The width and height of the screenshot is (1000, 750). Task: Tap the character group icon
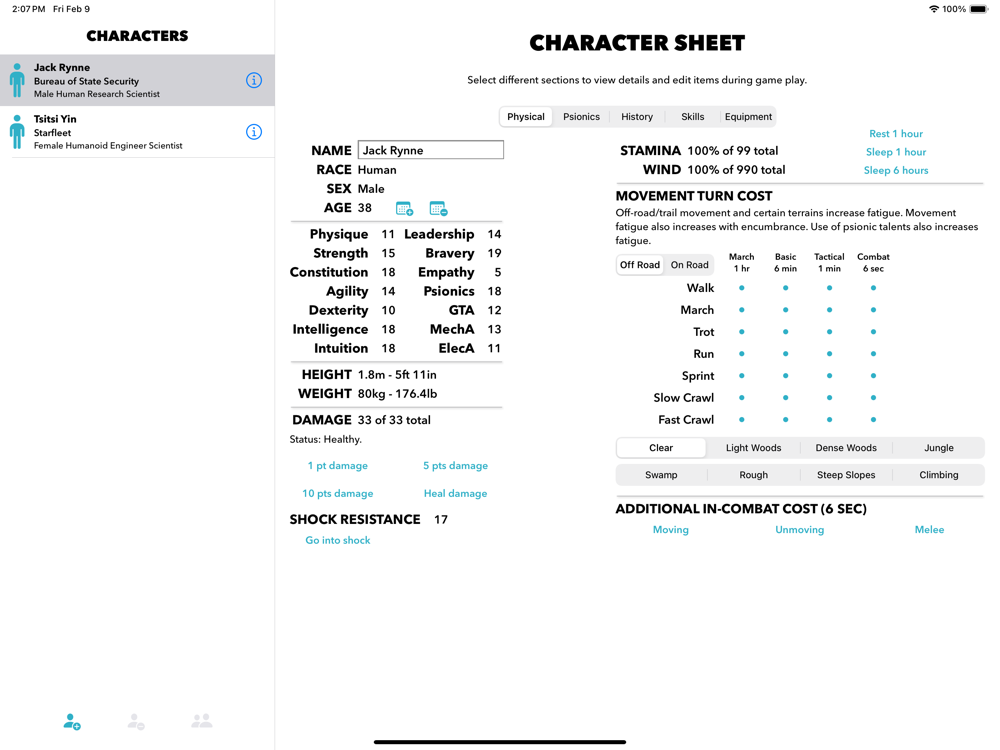(x=202, y=721)
